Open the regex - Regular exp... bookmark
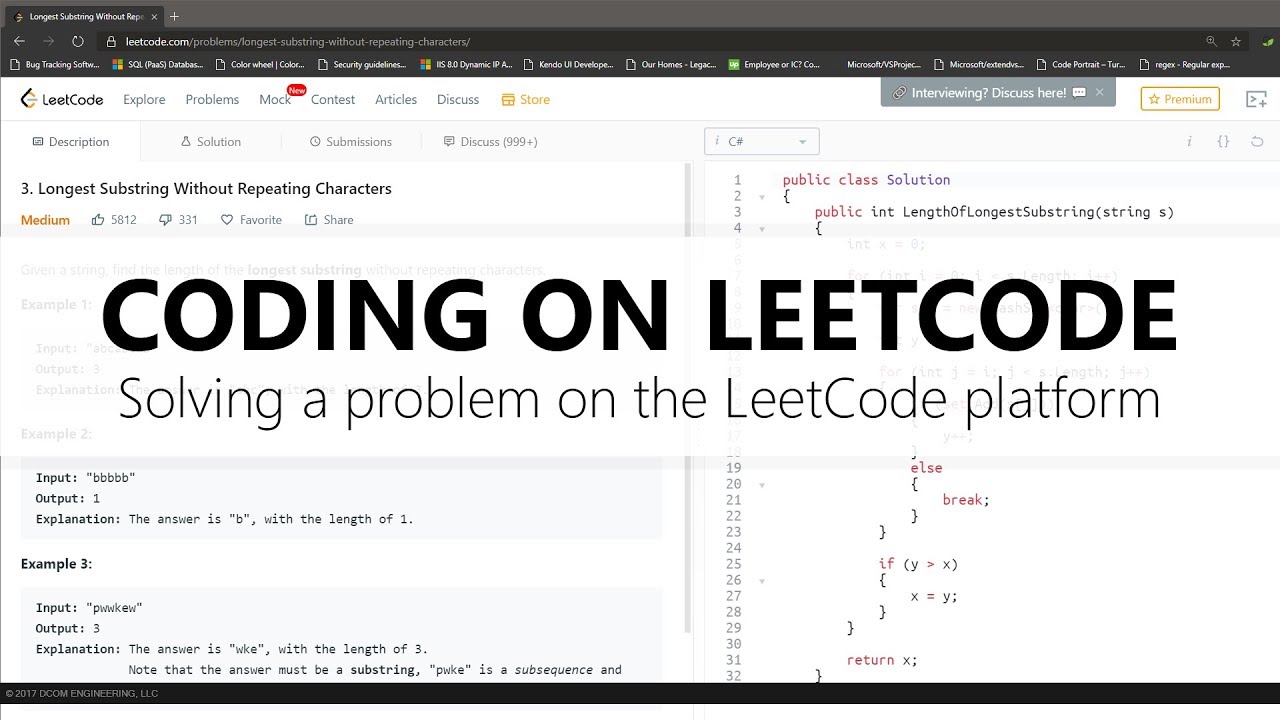1280x720 pixels. tap(1184, 64)
